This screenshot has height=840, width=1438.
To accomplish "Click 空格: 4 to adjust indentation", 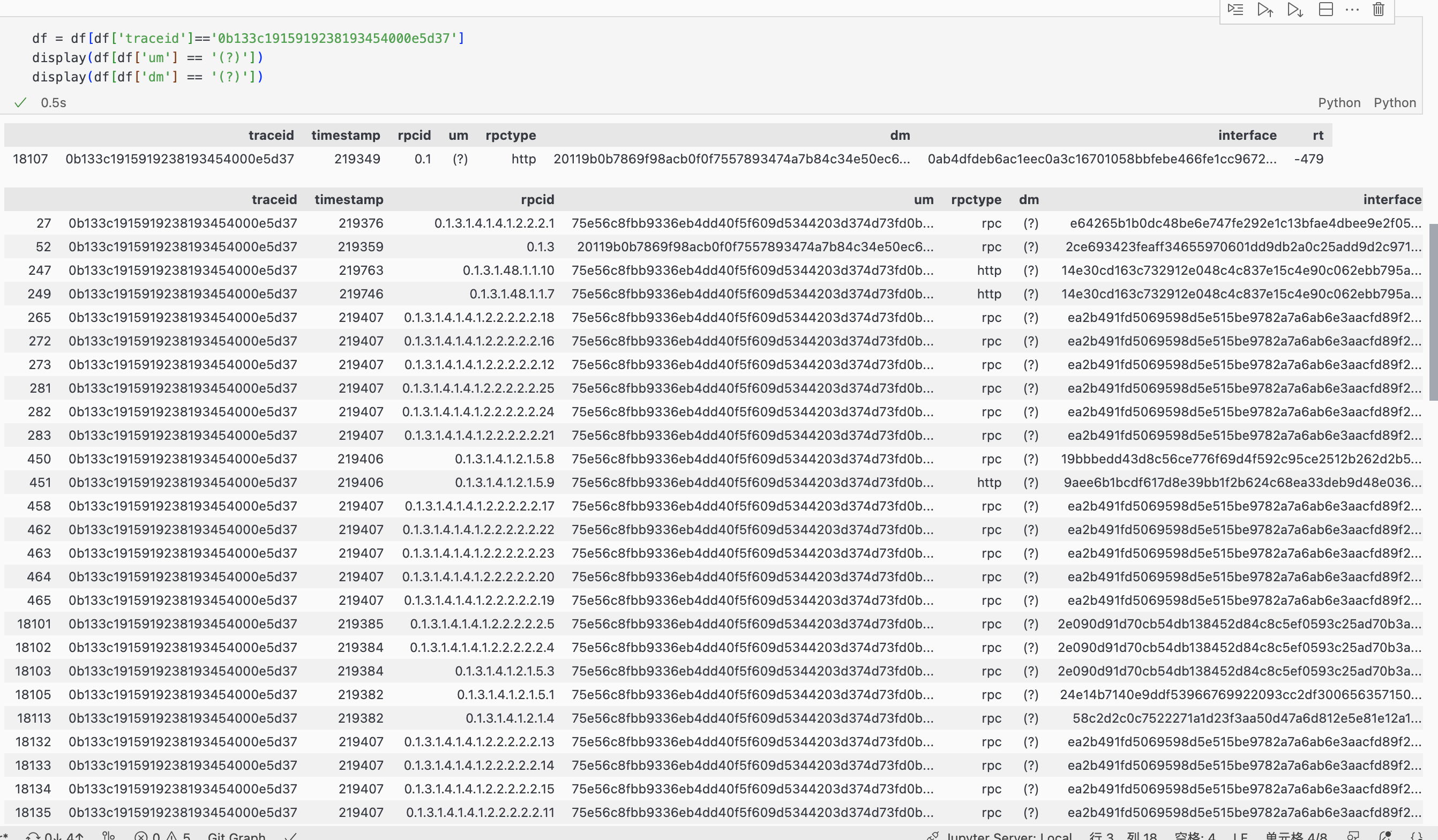I will (1195, 835).
